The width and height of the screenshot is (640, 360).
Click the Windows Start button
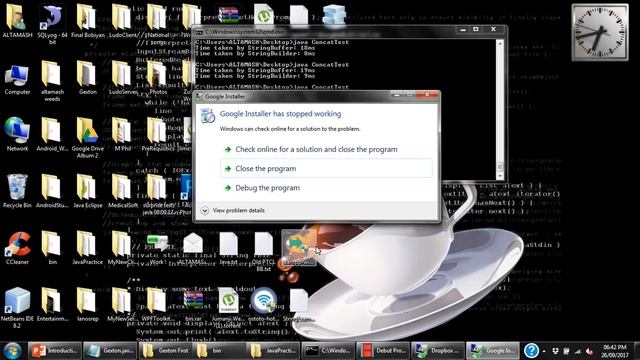coord(12,351)
